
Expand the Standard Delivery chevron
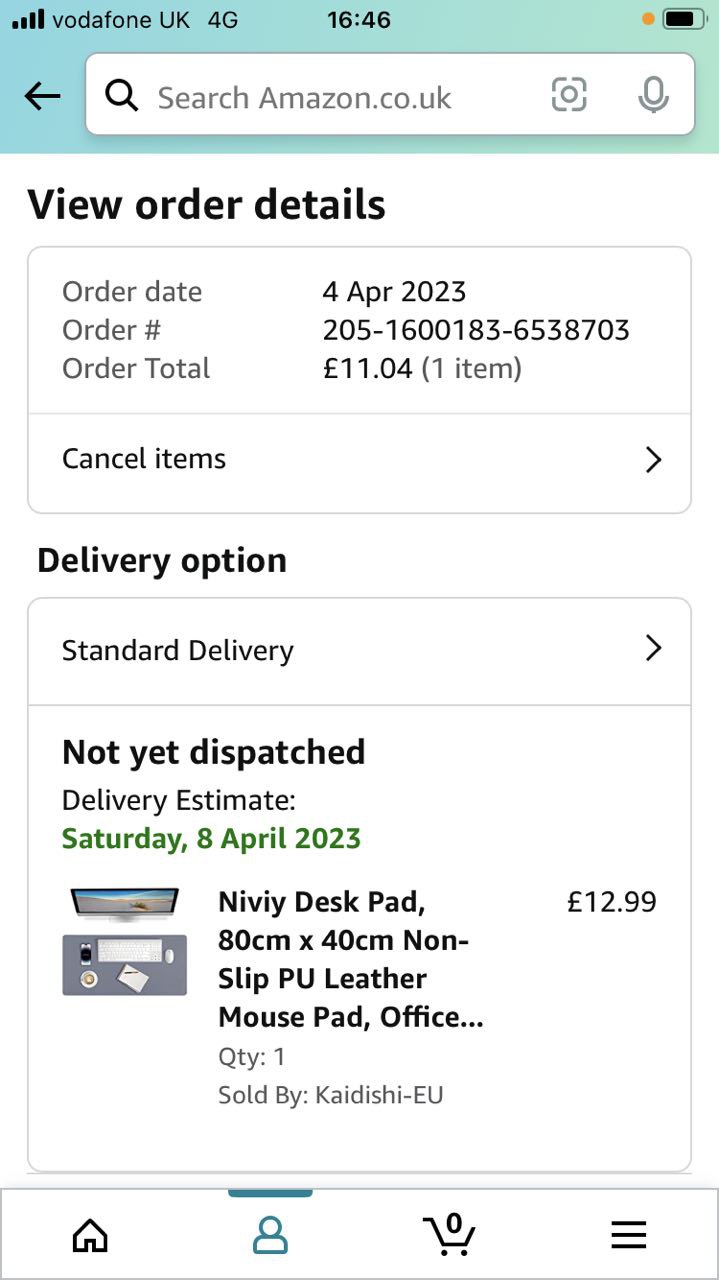point(653,649)
